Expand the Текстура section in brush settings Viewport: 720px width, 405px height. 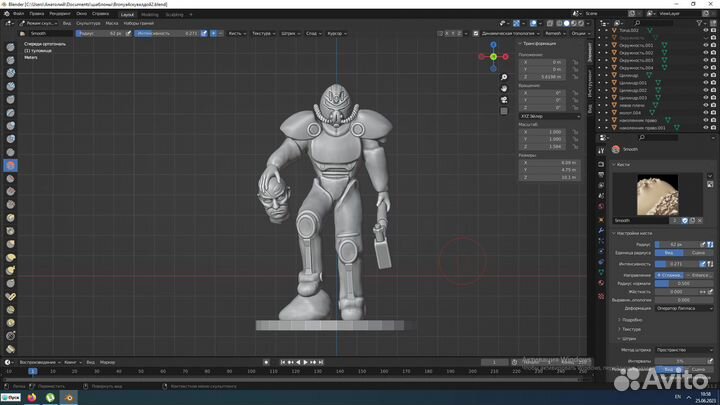tap(632, 329)
